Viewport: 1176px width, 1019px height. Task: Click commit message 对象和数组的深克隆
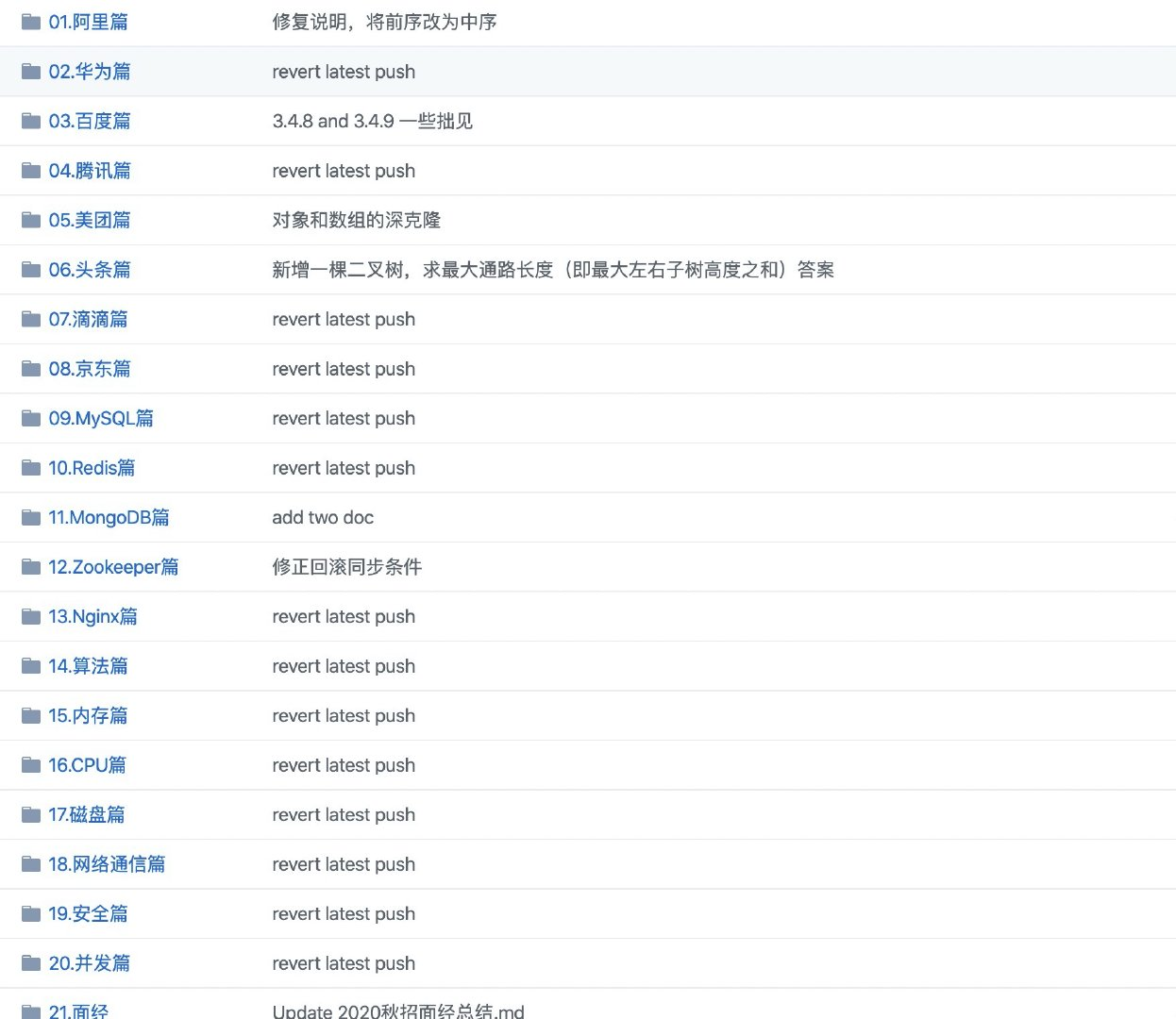pyautogui.click(x=357, y=220)
